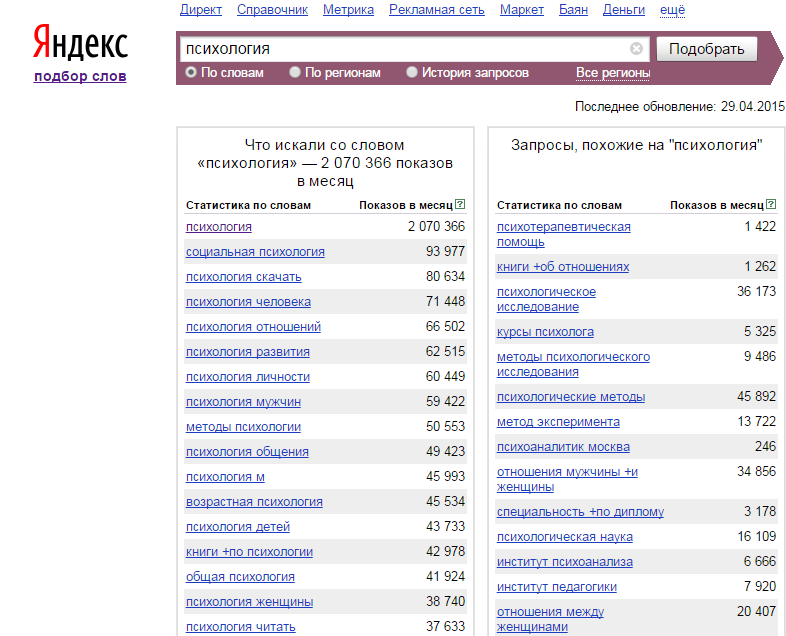This screenshot has width=786, height=636.
Task: Click the Яндекс logo
Action: click(80, 42)
